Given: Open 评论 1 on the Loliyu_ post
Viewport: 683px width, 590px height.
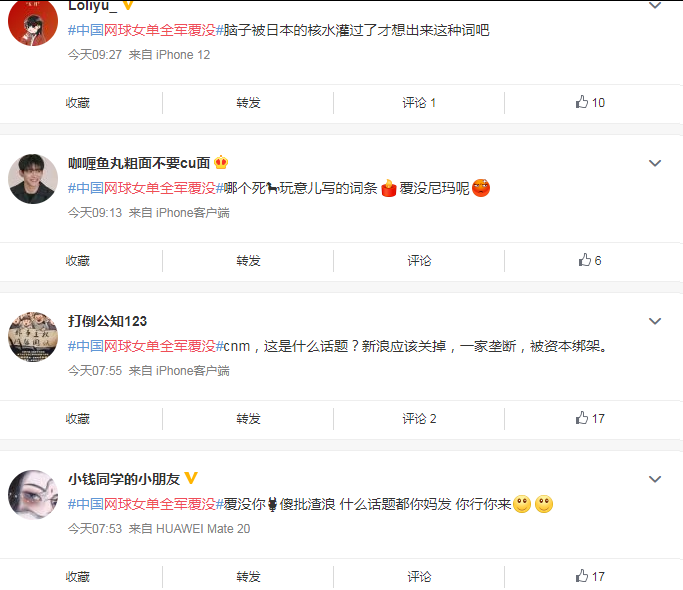Looking at the screenshot, I should (x=419, y=103).
